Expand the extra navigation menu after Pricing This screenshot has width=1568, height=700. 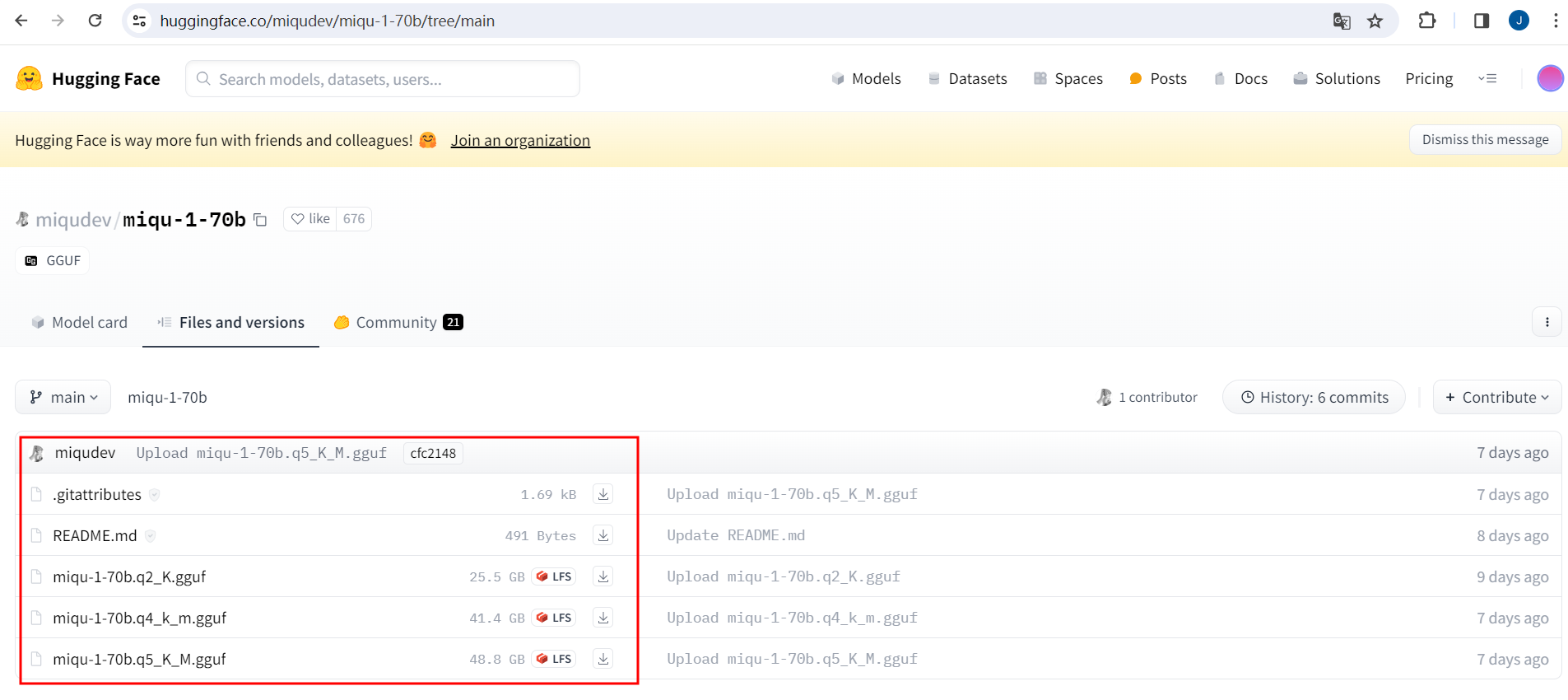(x=1487, y=78)
